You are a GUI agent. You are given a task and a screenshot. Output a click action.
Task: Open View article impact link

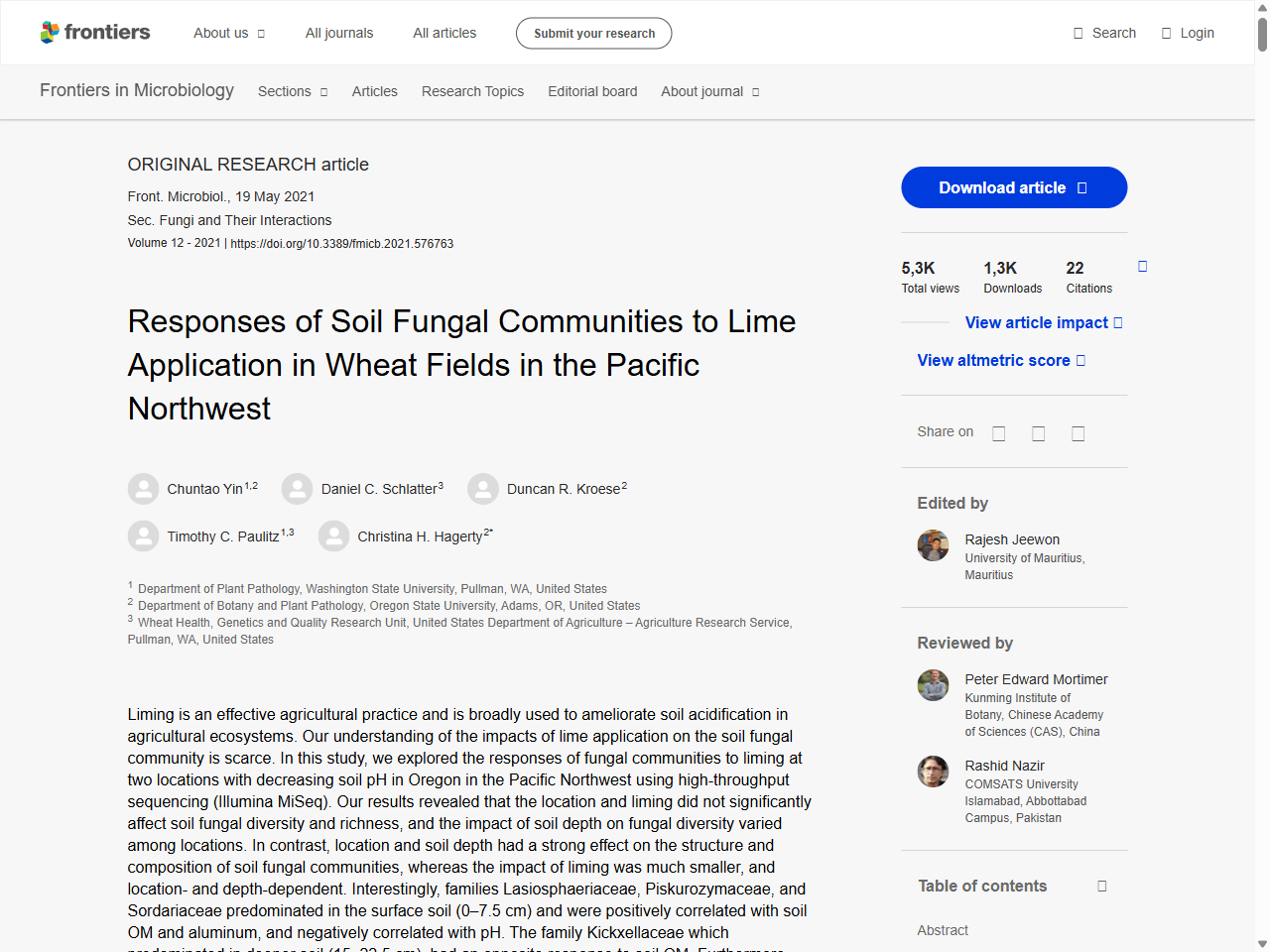(1038, 322)
